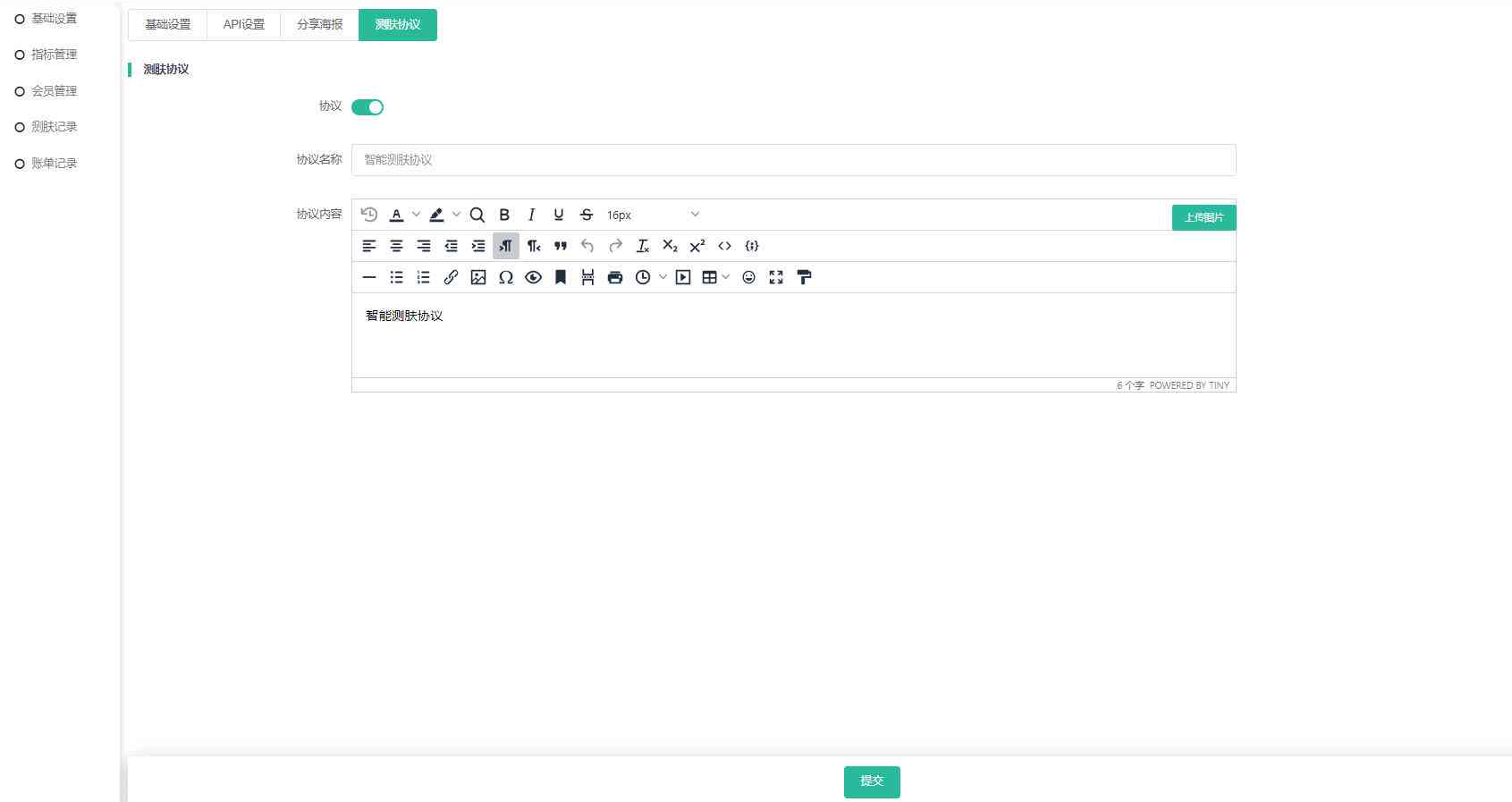Align text left
The image size is (1512, 802).
(x=369, y=246)
